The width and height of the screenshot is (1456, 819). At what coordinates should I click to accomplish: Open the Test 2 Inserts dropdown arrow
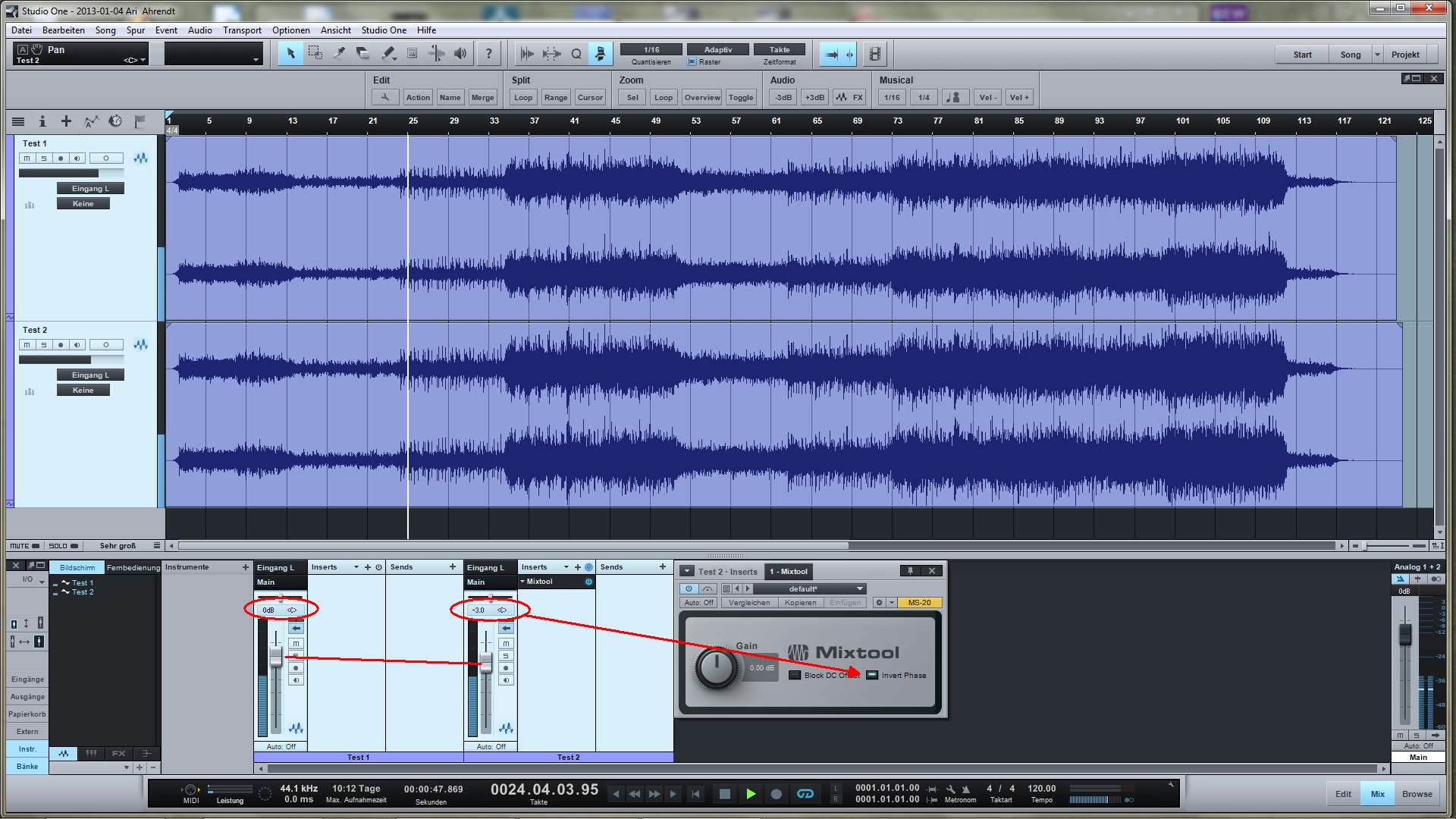click(x=566, y=567)
